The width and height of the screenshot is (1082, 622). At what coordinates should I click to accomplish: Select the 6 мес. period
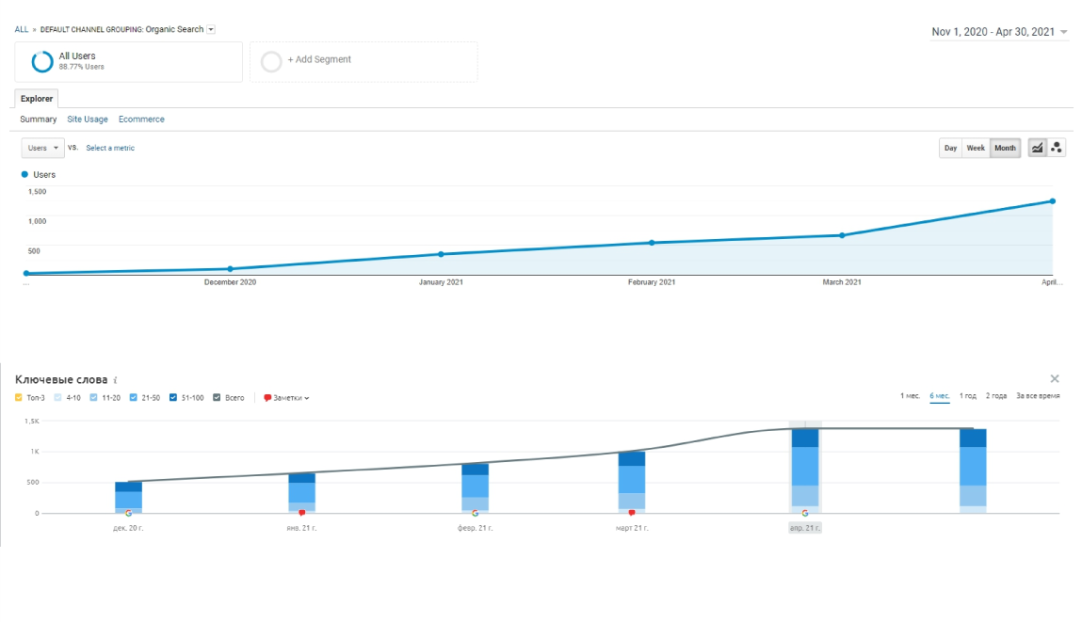(x=939, y=396)
